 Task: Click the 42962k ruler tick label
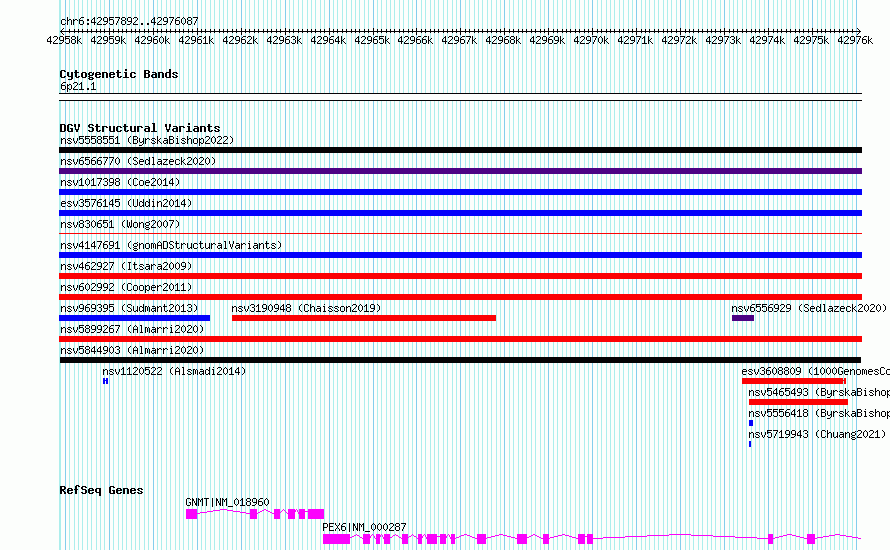(240, 40)
